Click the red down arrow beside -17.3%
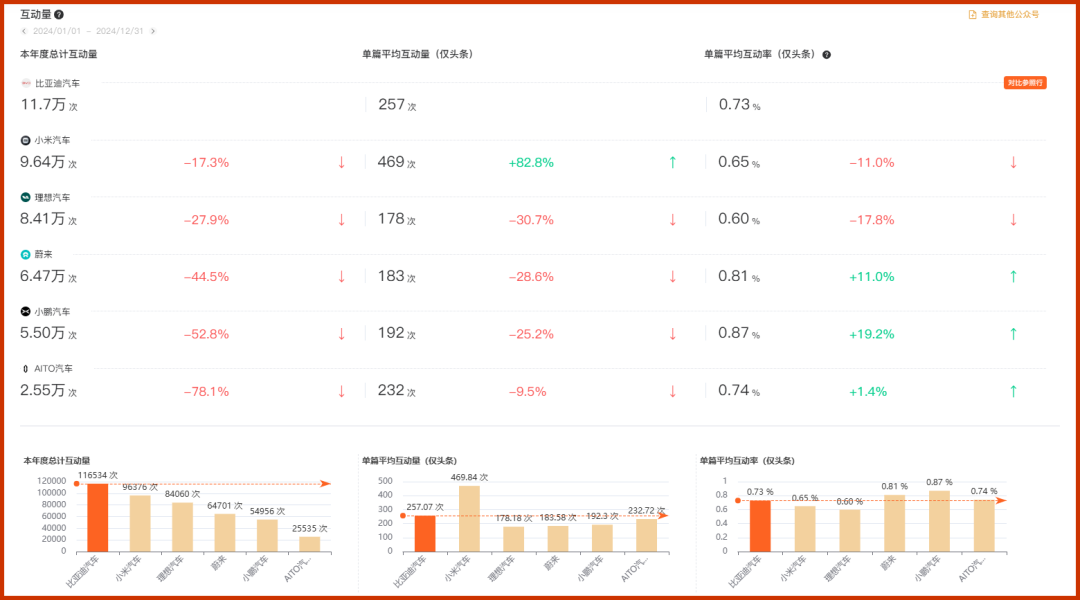The image size is (1080, 600). tap(341, 163)
